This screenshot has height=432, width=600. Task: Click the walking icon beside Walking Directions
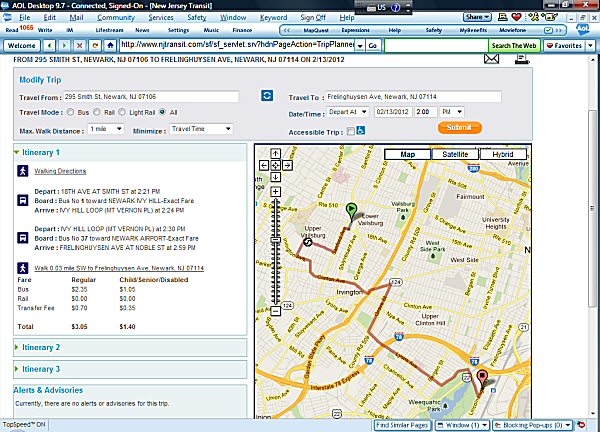23,171
